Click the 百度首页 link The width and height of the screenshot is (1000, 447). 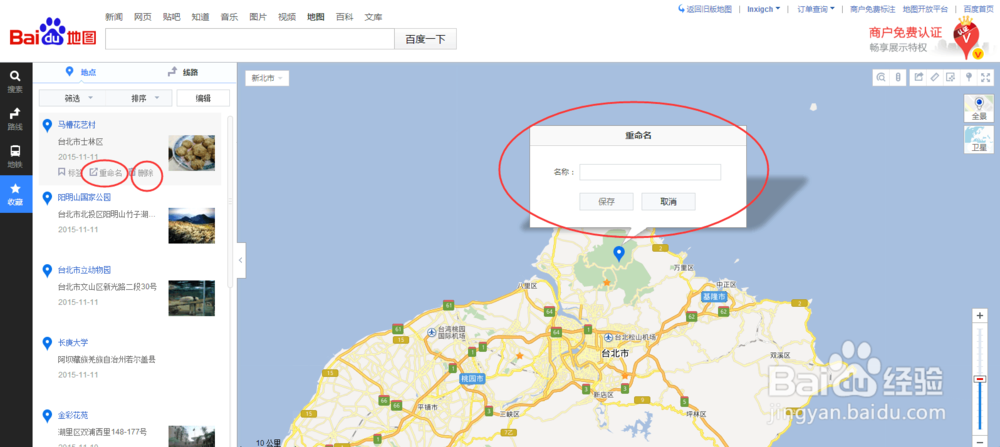click(x=977, y=9)
